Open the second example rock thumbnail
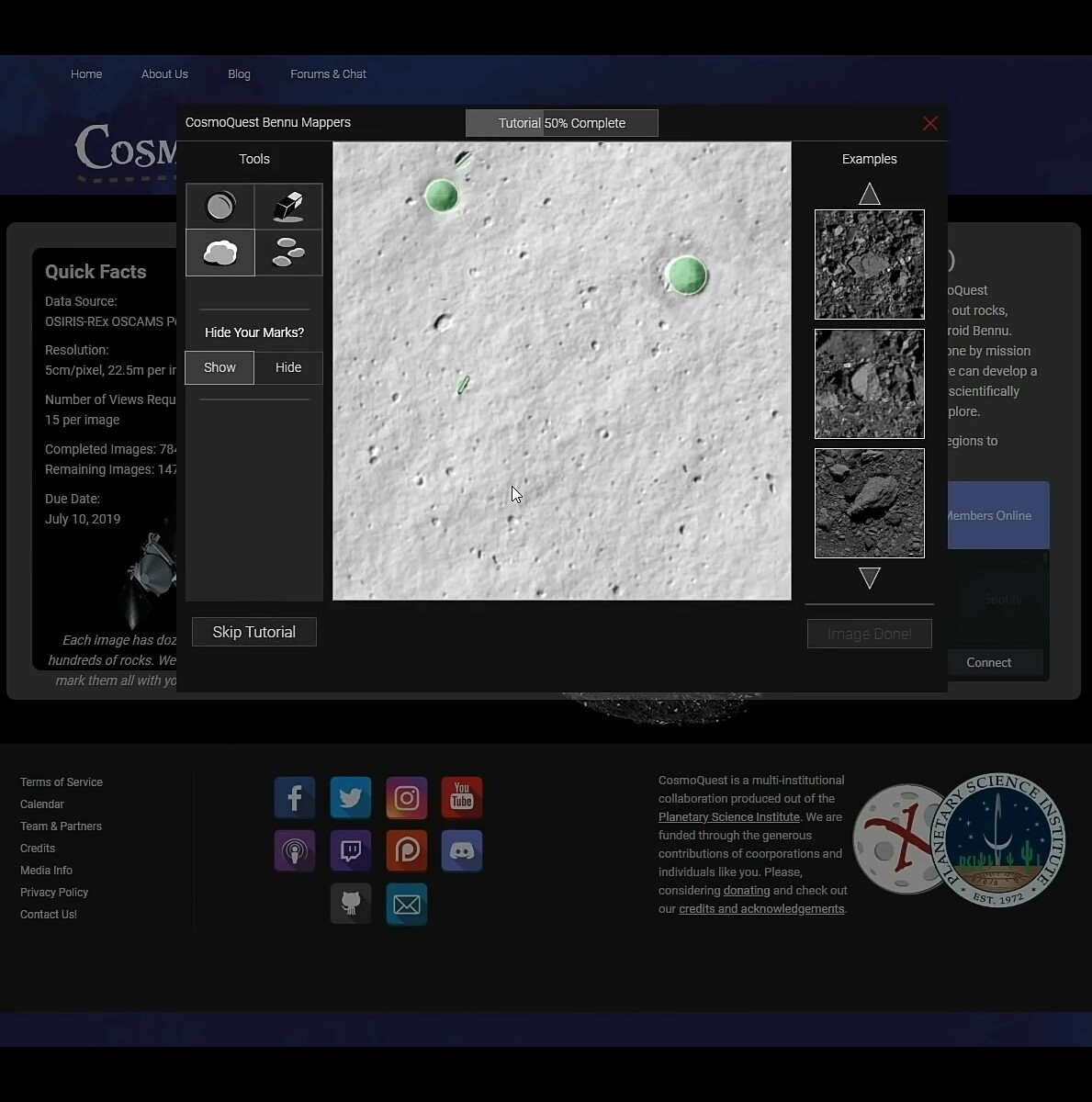Viewport: 1092px width, 1102px height. pyautogui.click(x=870, y=384)
